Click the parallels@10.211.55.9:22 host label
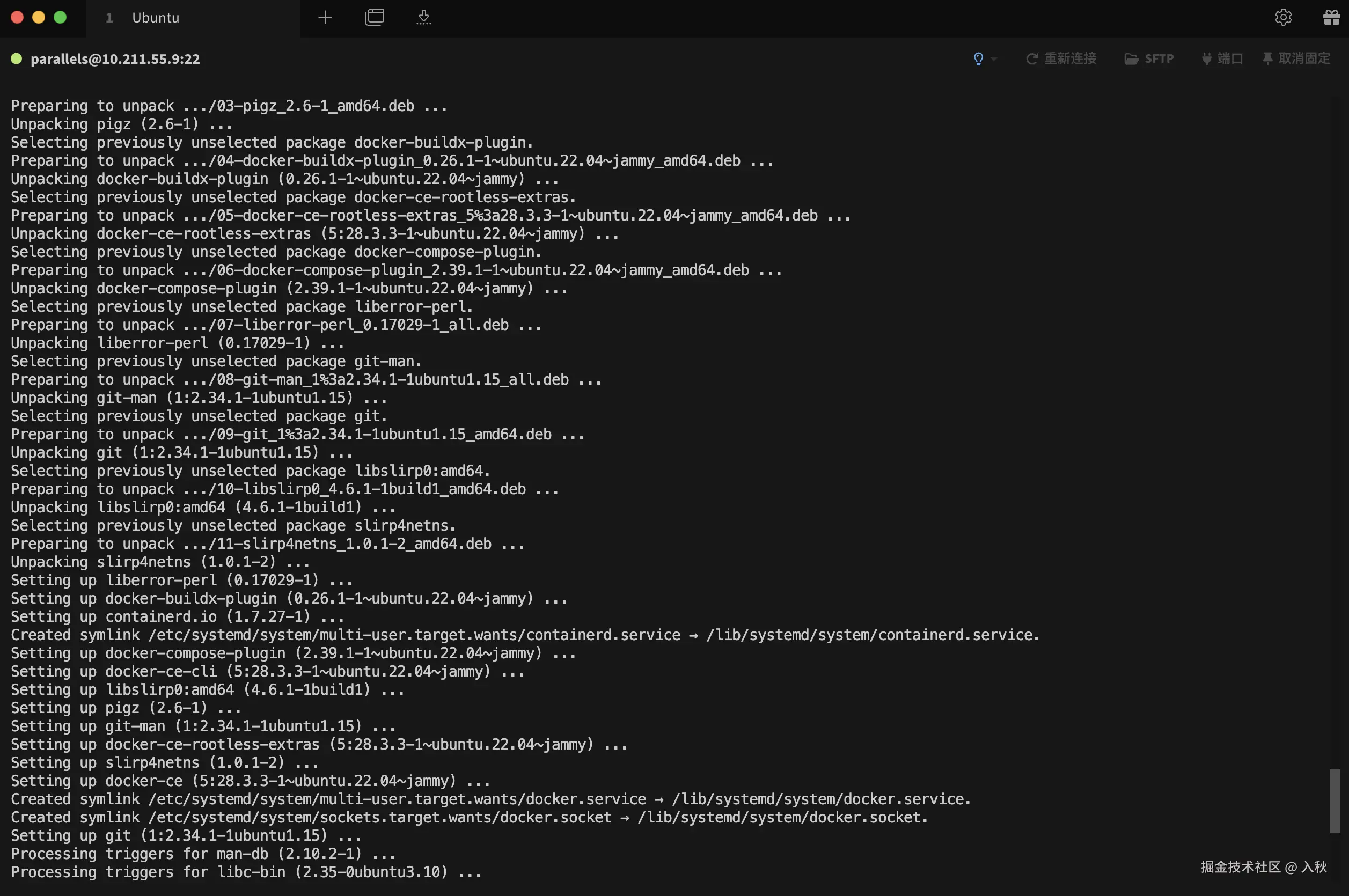The image size is (1349, 896). (x=115, y=60)
